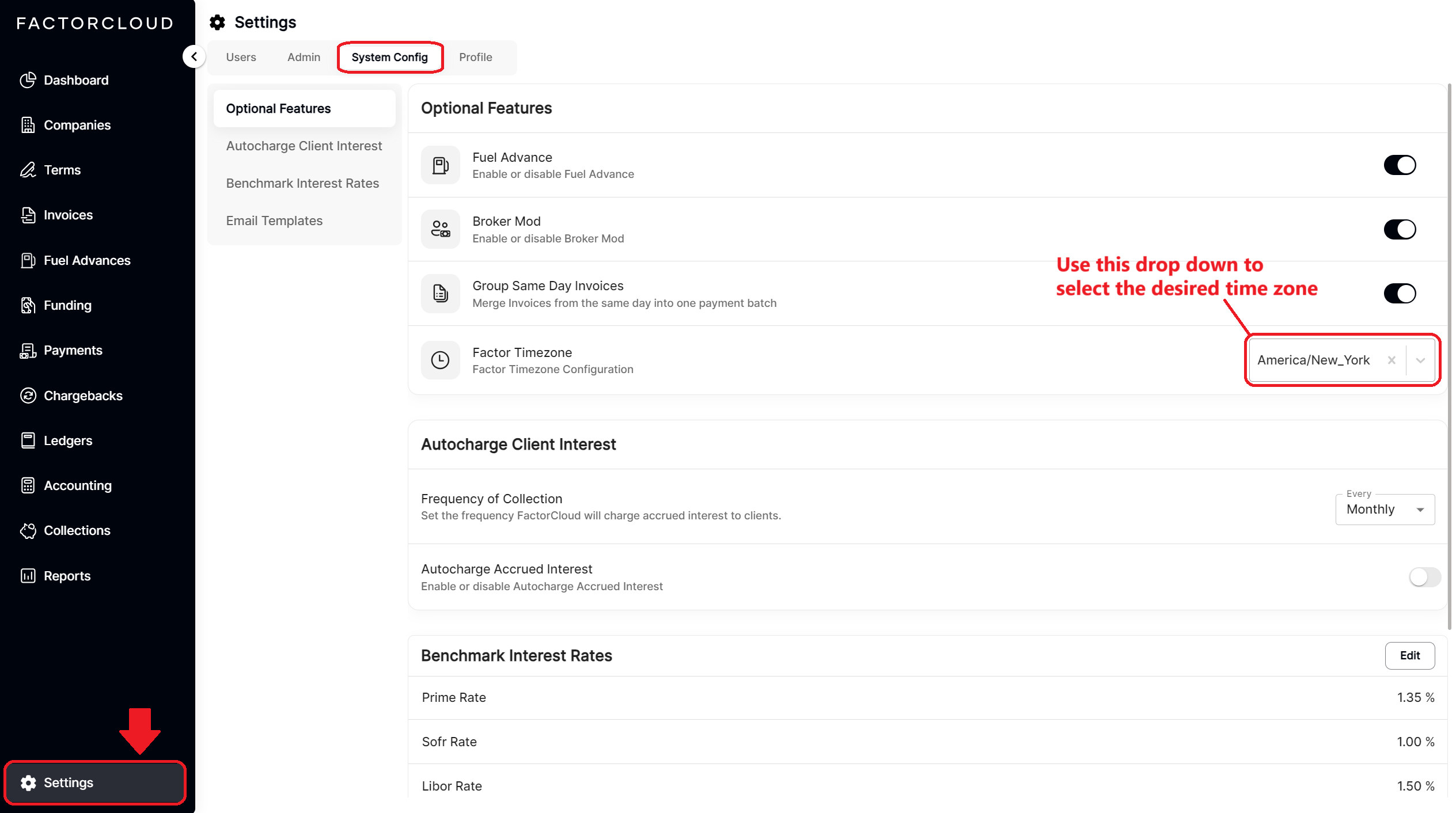Open the Dashboard from the sidebar
Image resolution: width=1456 pixels, height=813 pixels.
pyautogui.click(x=75, y=80)
